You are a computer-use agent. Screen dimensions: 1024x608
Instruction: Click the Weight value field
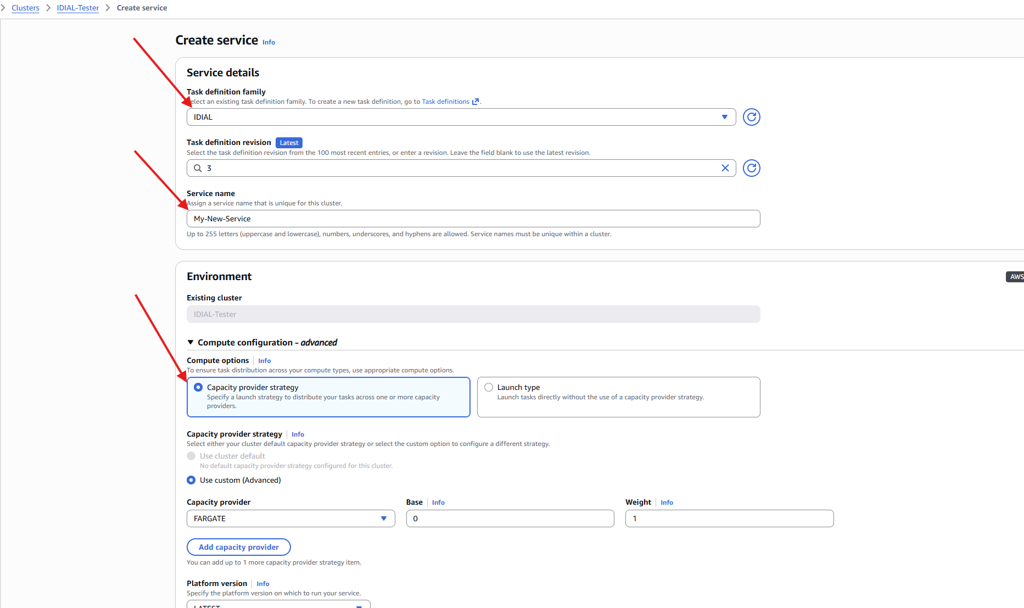pos(729,519)
